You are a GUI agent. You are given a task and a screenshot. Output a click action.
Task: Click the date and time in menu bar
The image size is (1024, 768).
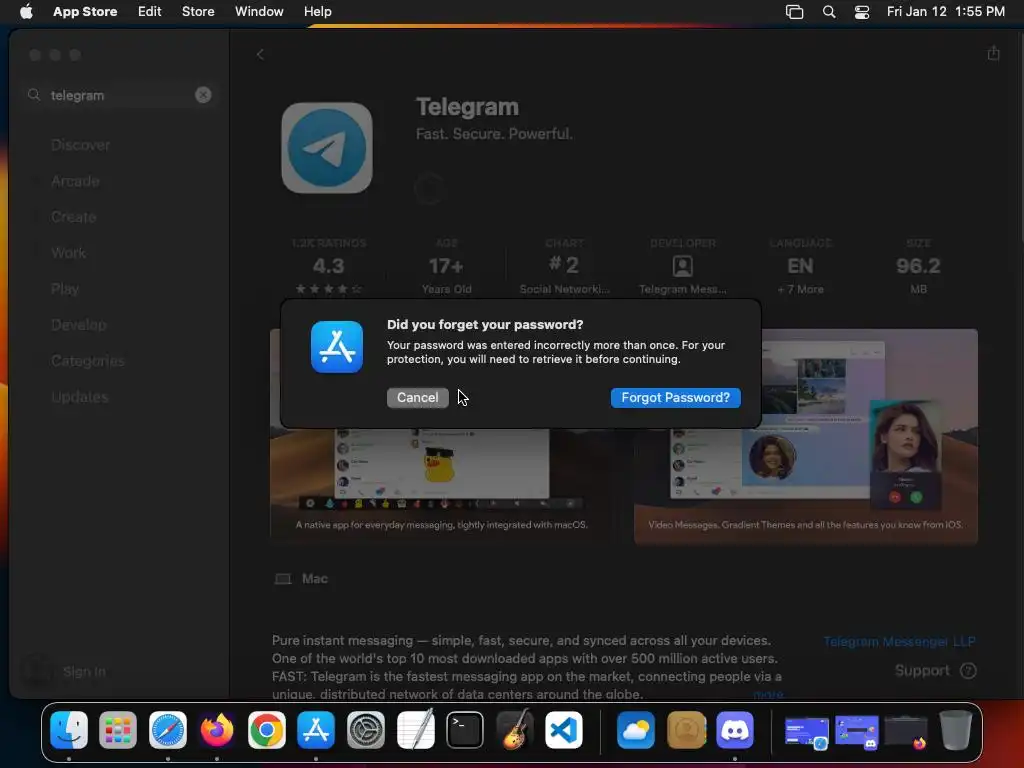click(x=946, y=12)
